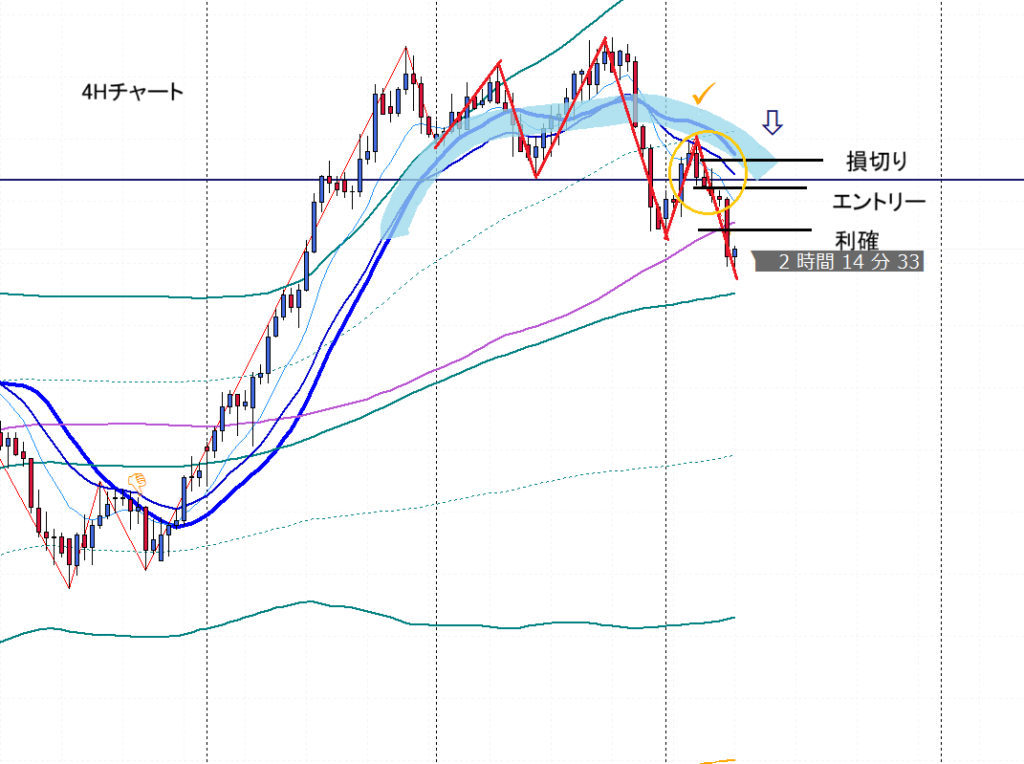The image size is (1024, 764).
Task: Click the latest blue candlestick
Action: pyautogui.click(x=735, y=253)
